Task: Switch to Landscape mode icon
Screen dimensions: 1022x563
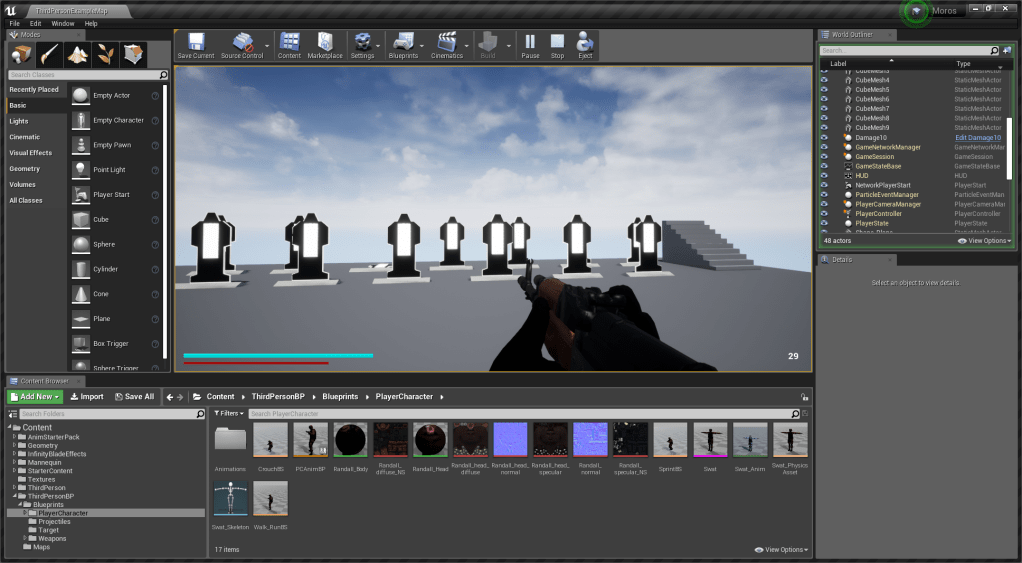Action: [78, 54]
